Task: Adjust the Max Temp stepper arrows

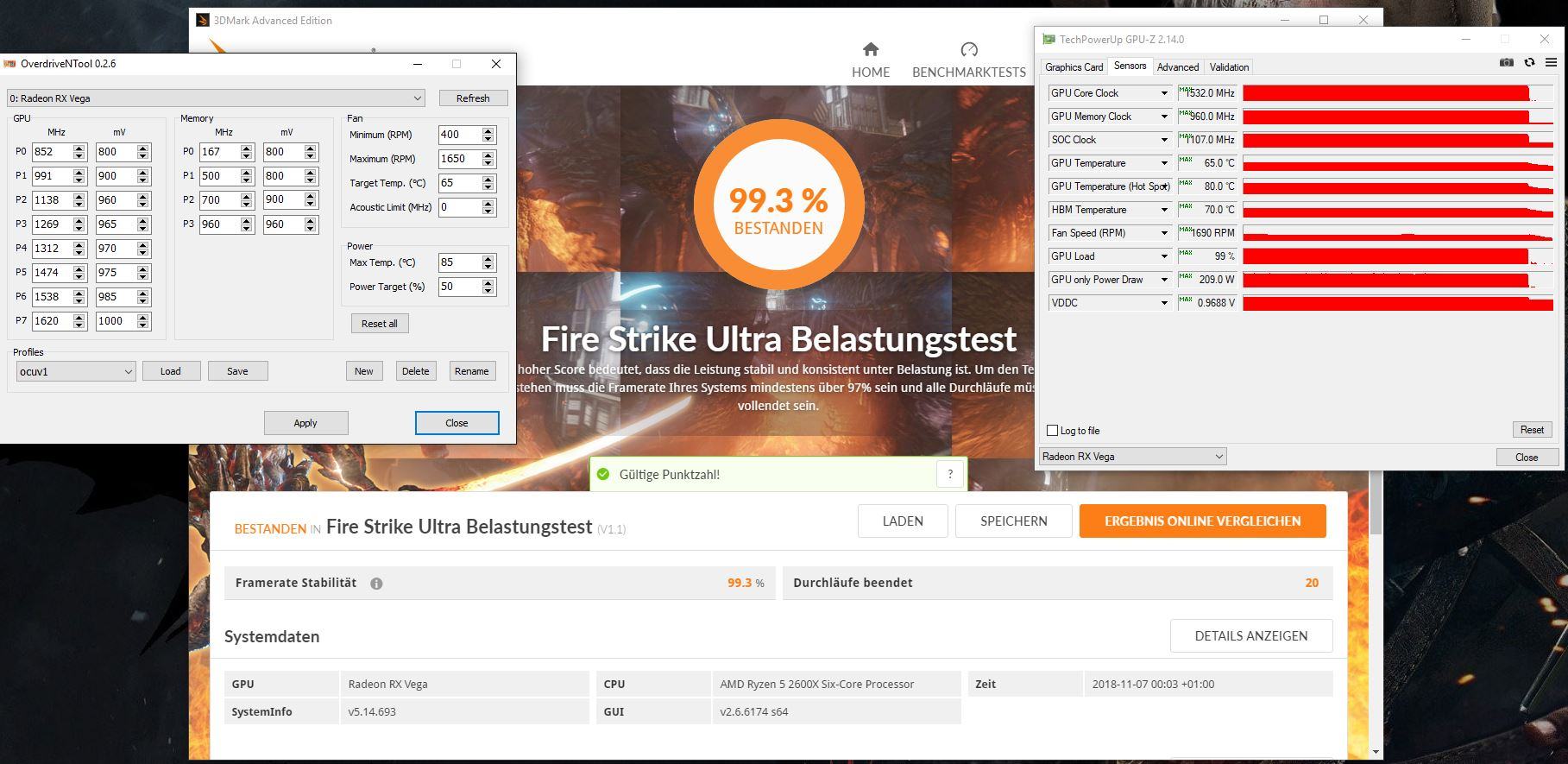Action: (x=488, y=262)
